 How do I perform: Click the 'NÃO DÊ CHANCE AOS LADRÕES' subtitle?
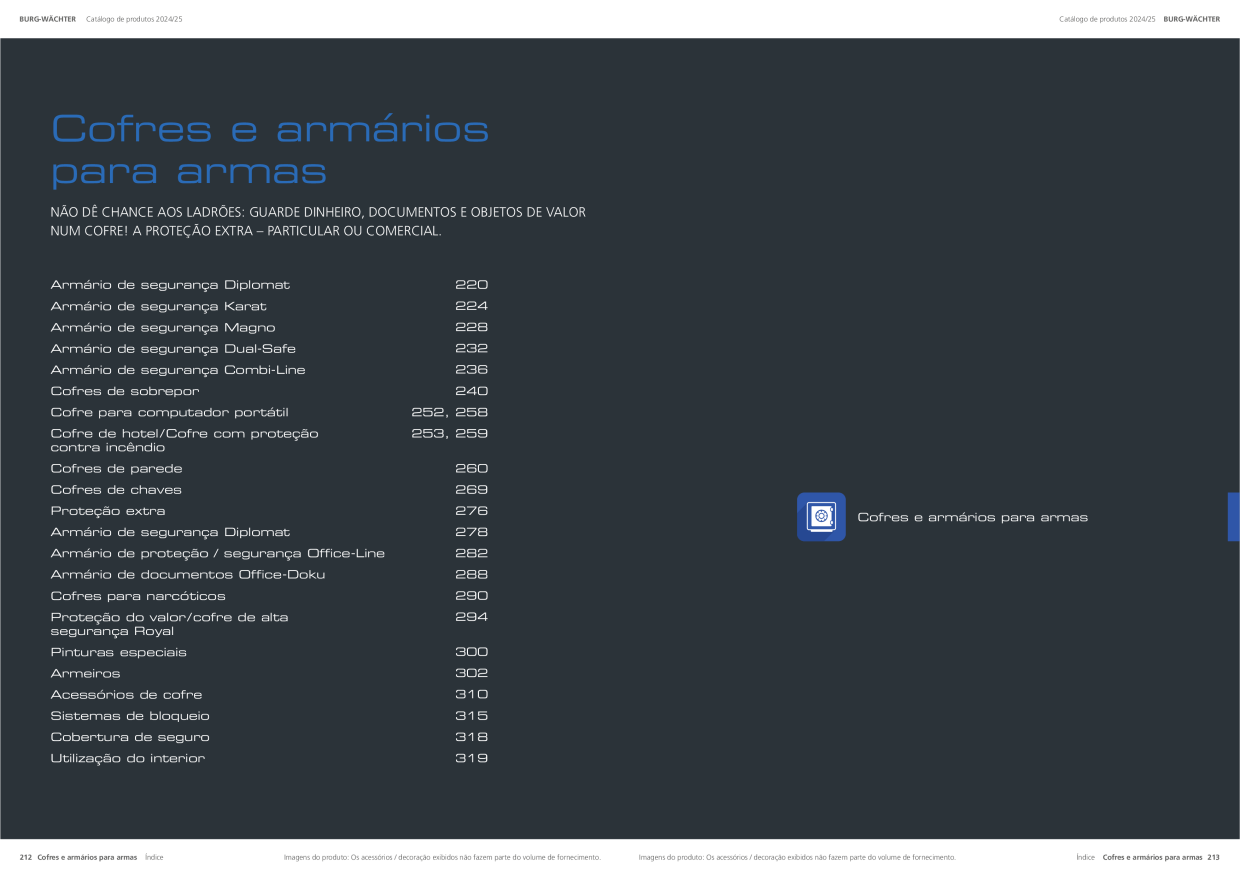click(318, 222)
